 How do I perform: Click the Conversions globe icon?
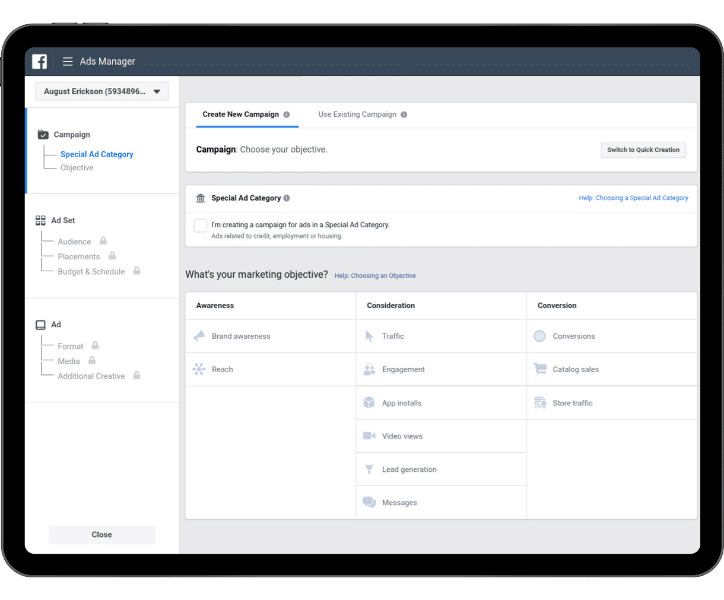540,336
